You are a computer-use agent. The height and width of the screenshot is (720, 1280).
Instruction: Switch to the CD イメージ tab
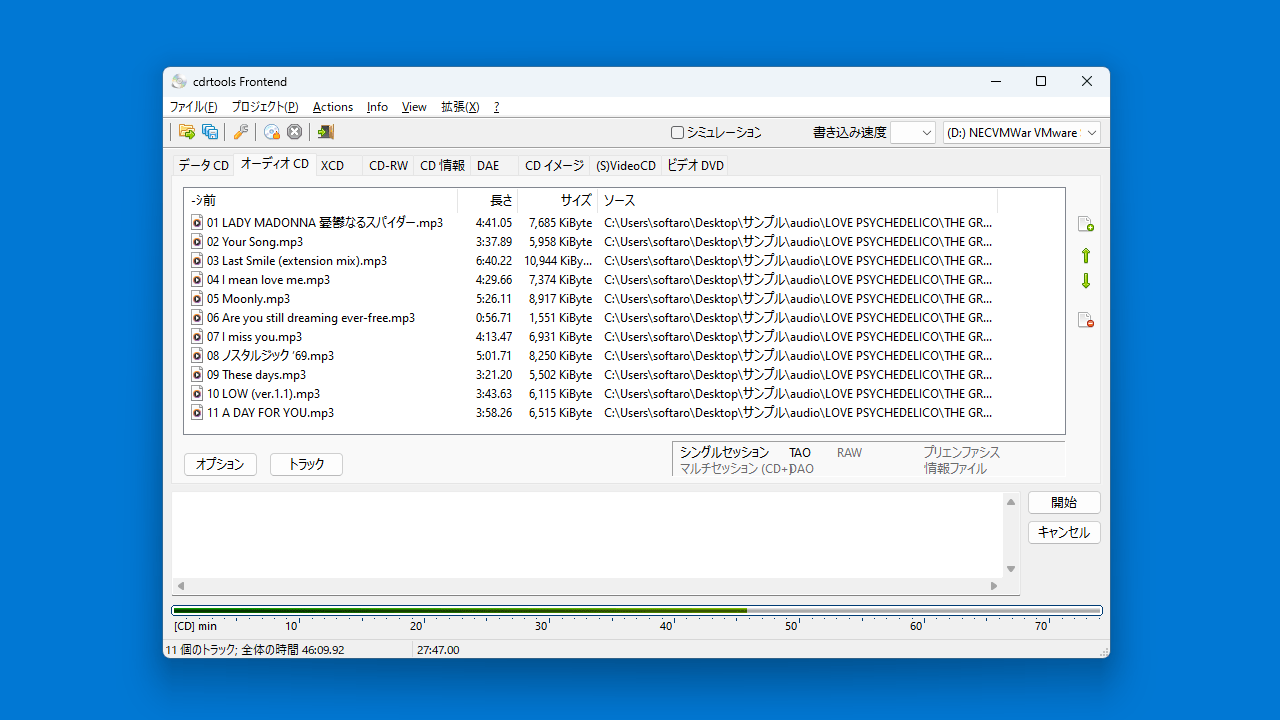[x=555, y=166]
